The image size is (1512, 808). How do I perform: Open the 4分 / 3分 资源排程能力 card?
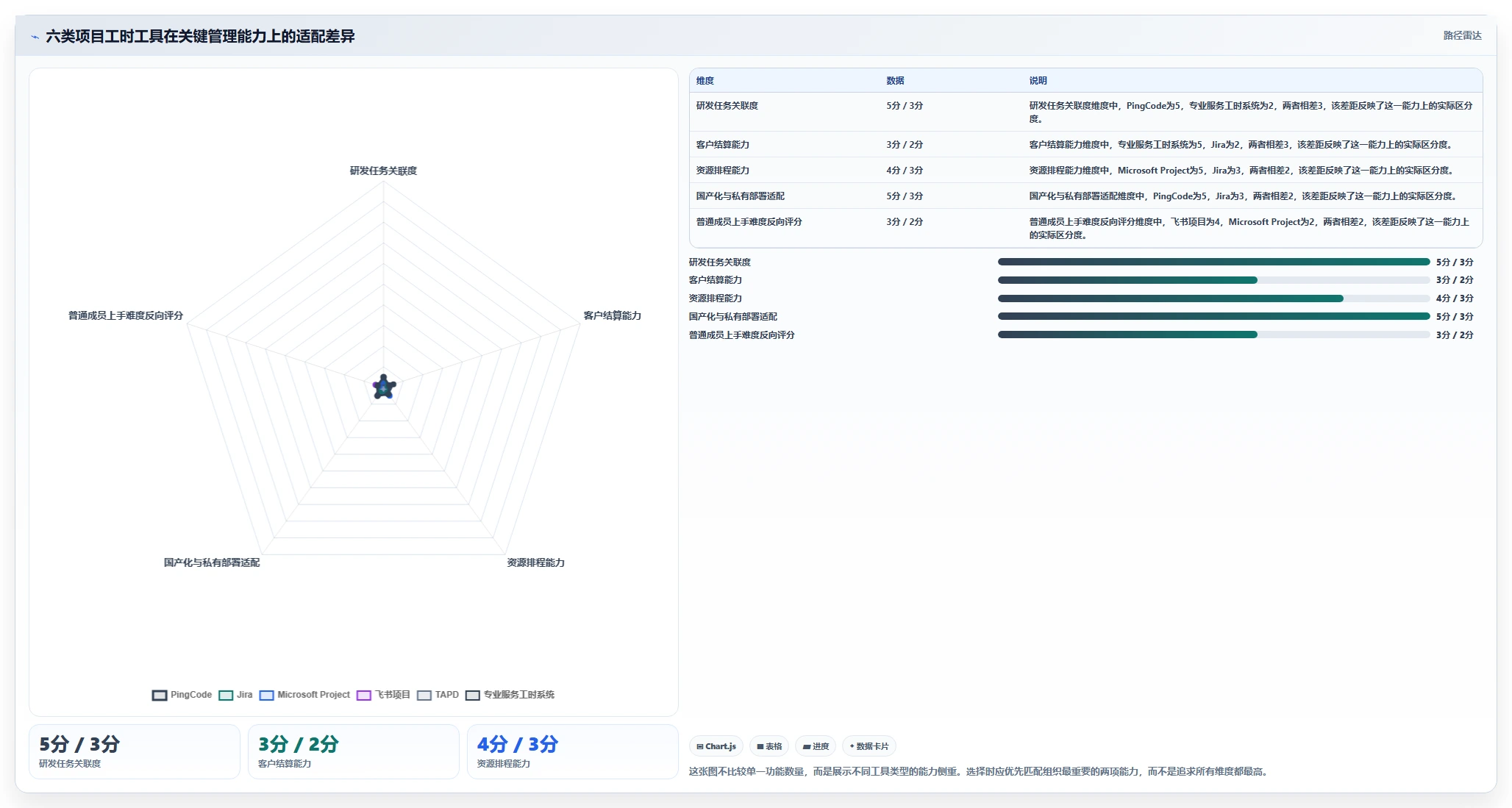pos(573,751)
